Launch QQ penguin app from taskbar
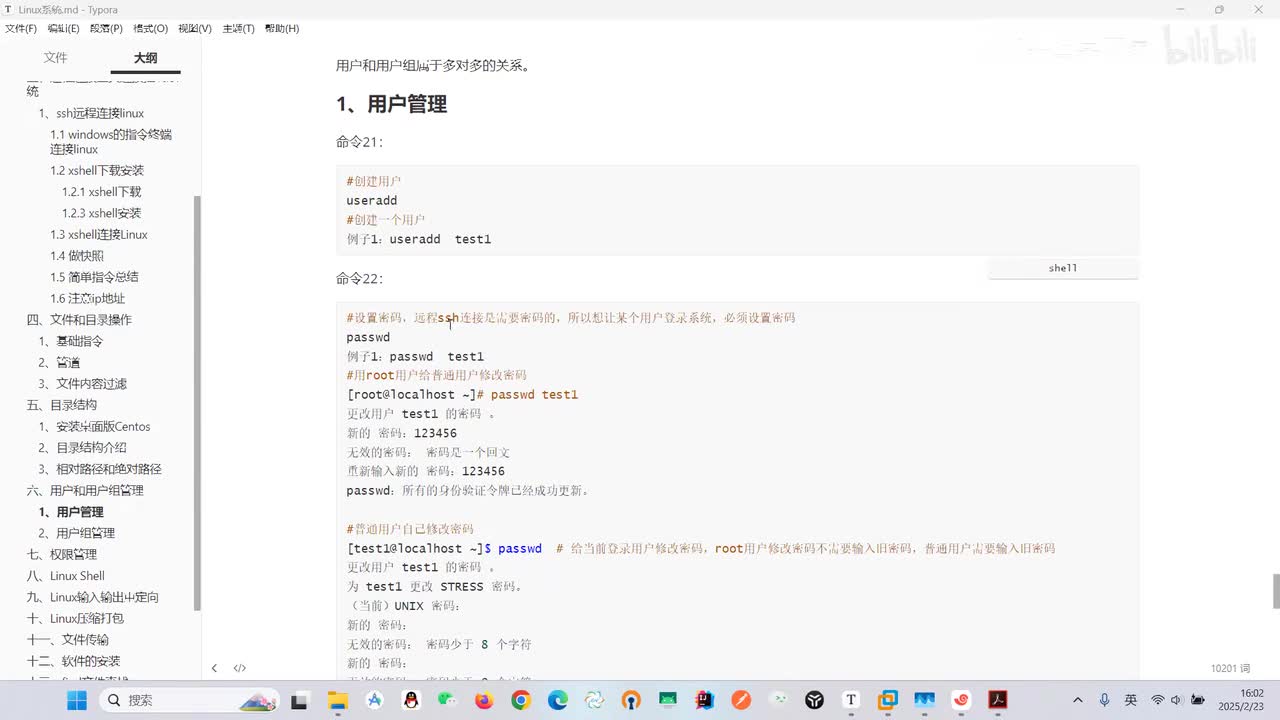This screenshot has height=720, width=1280. 411,700
